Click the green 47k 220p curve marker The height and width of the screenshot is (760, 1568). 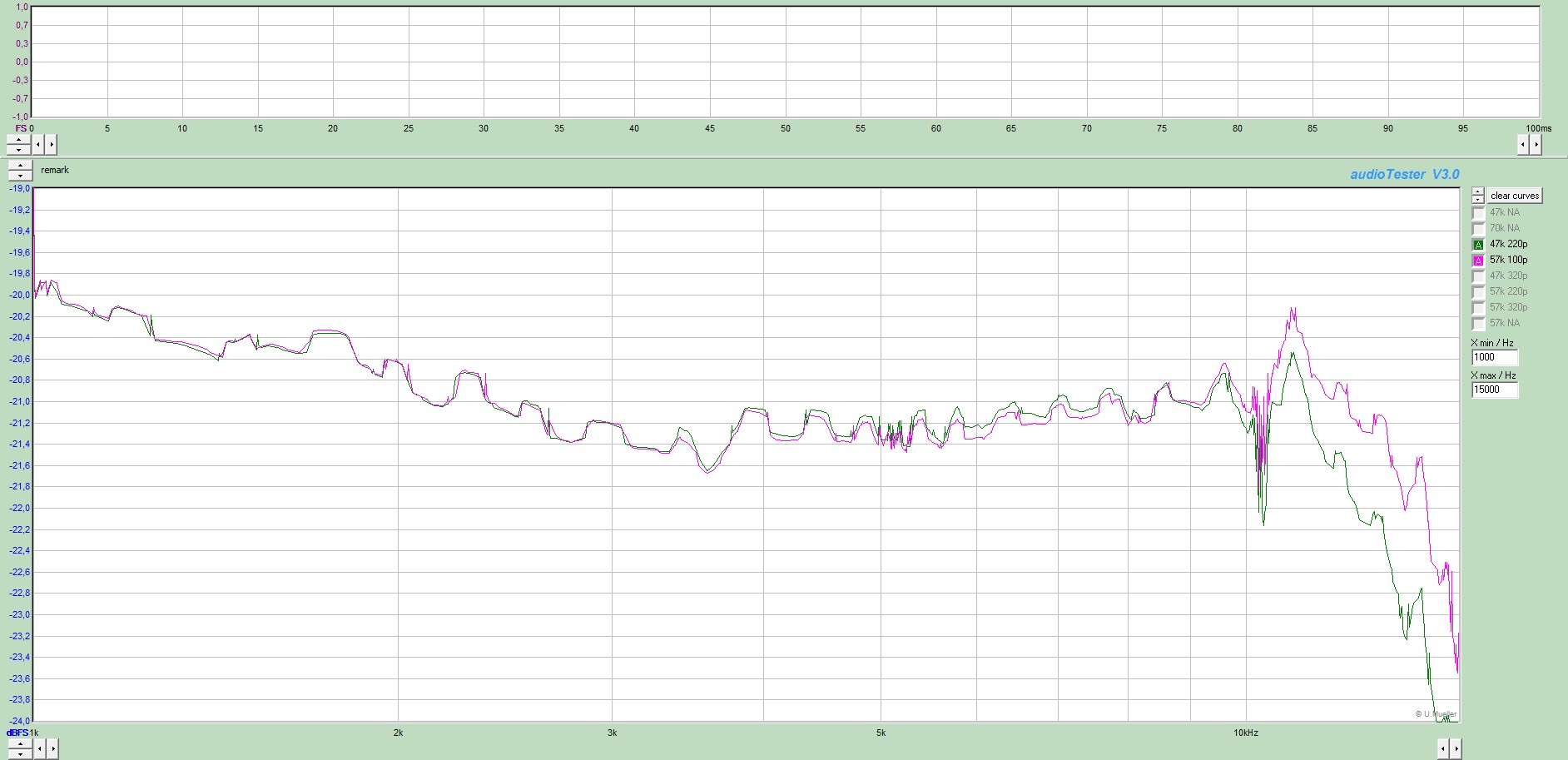click(1478, 245)
